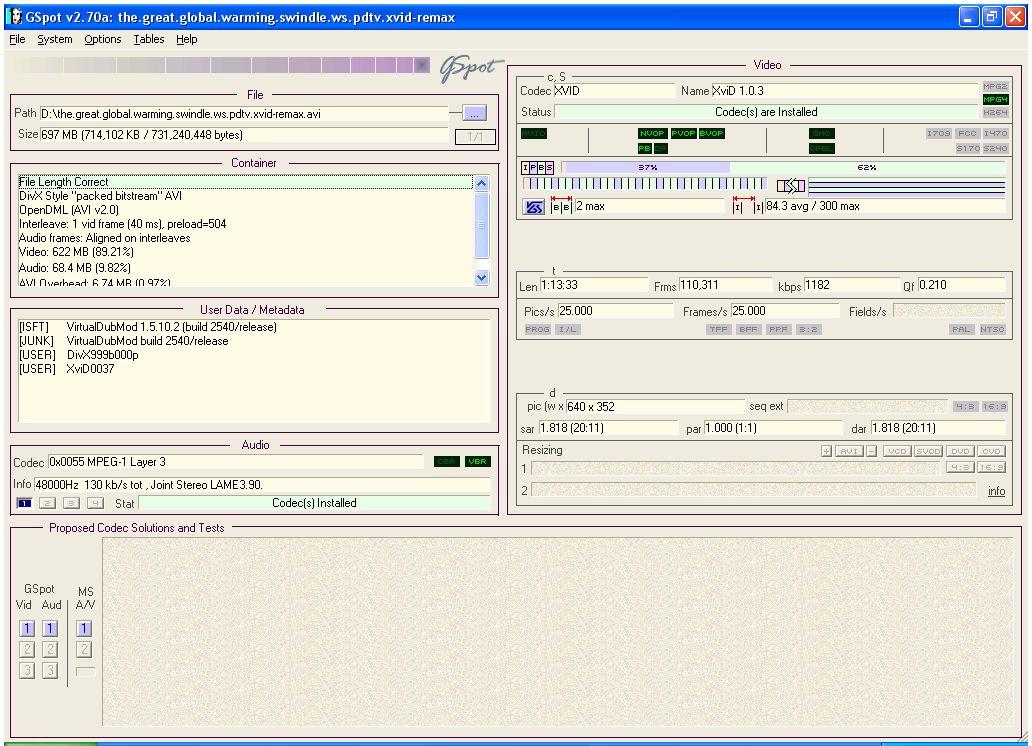Screen dimensions: 1032x746
Task: Toggle MS A/V solution 2
Action: click(x=84, y=650)
